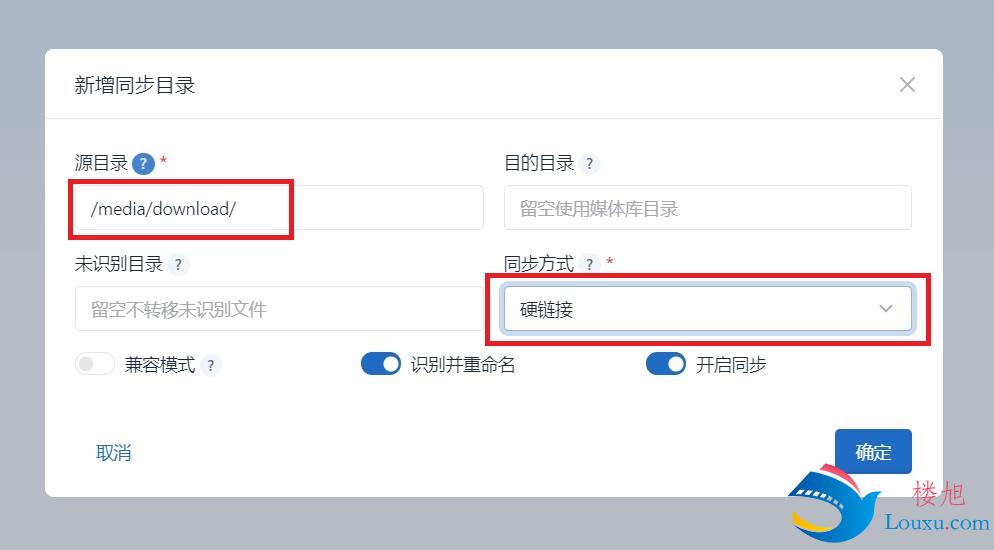
Task: Open the 同步方式 dropdown showing 硬链接
Action: [707, 309]
